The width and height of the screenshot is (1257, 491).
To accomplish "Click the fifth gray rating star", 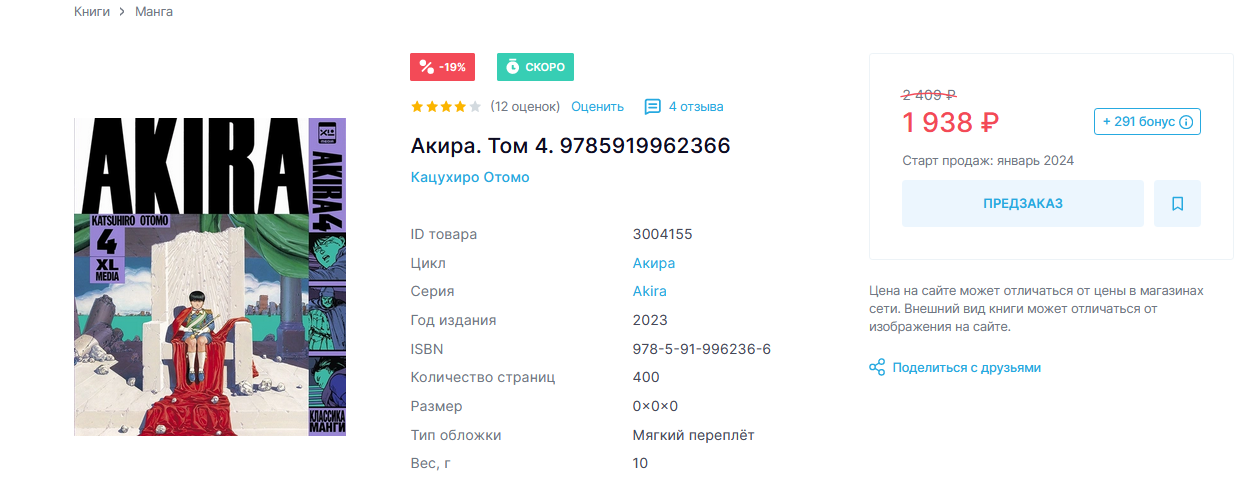I will (x=475, y=106).
